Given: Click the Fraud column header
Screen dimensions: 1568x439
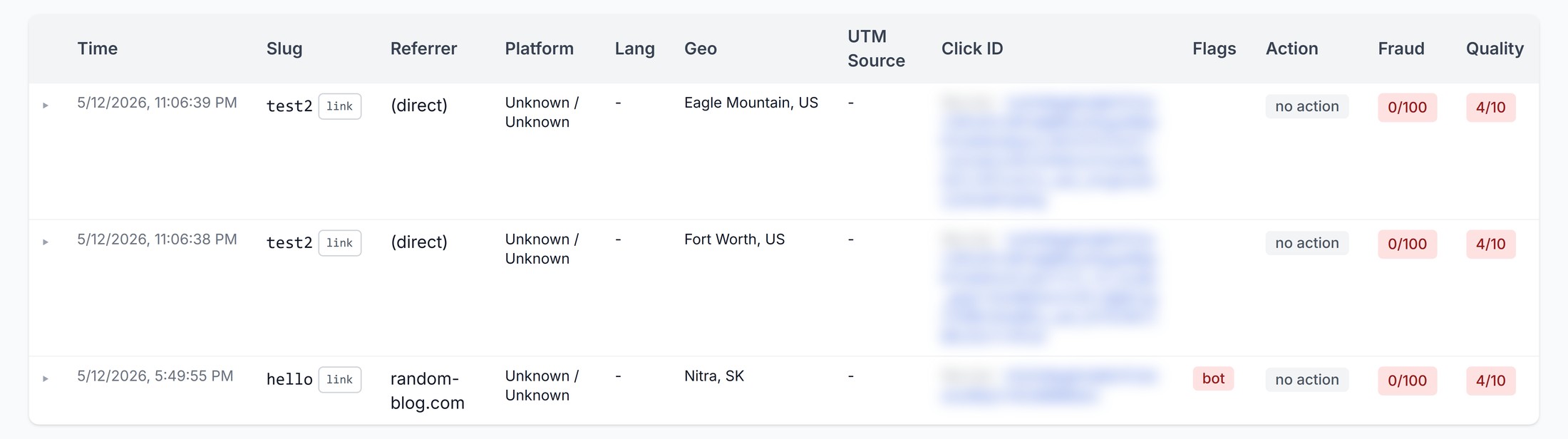Looking at the screenshot, I should 1401,48.
